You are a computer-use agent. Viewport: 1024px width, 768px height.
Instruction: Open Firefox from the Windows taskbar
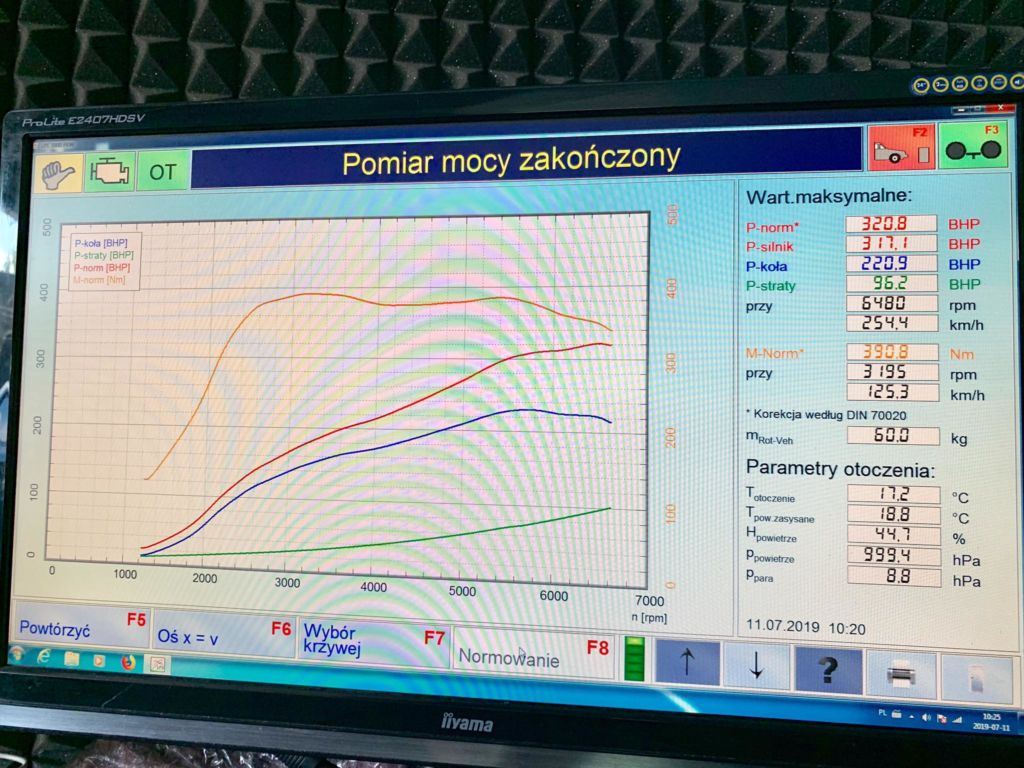click(x=128, y=661)
